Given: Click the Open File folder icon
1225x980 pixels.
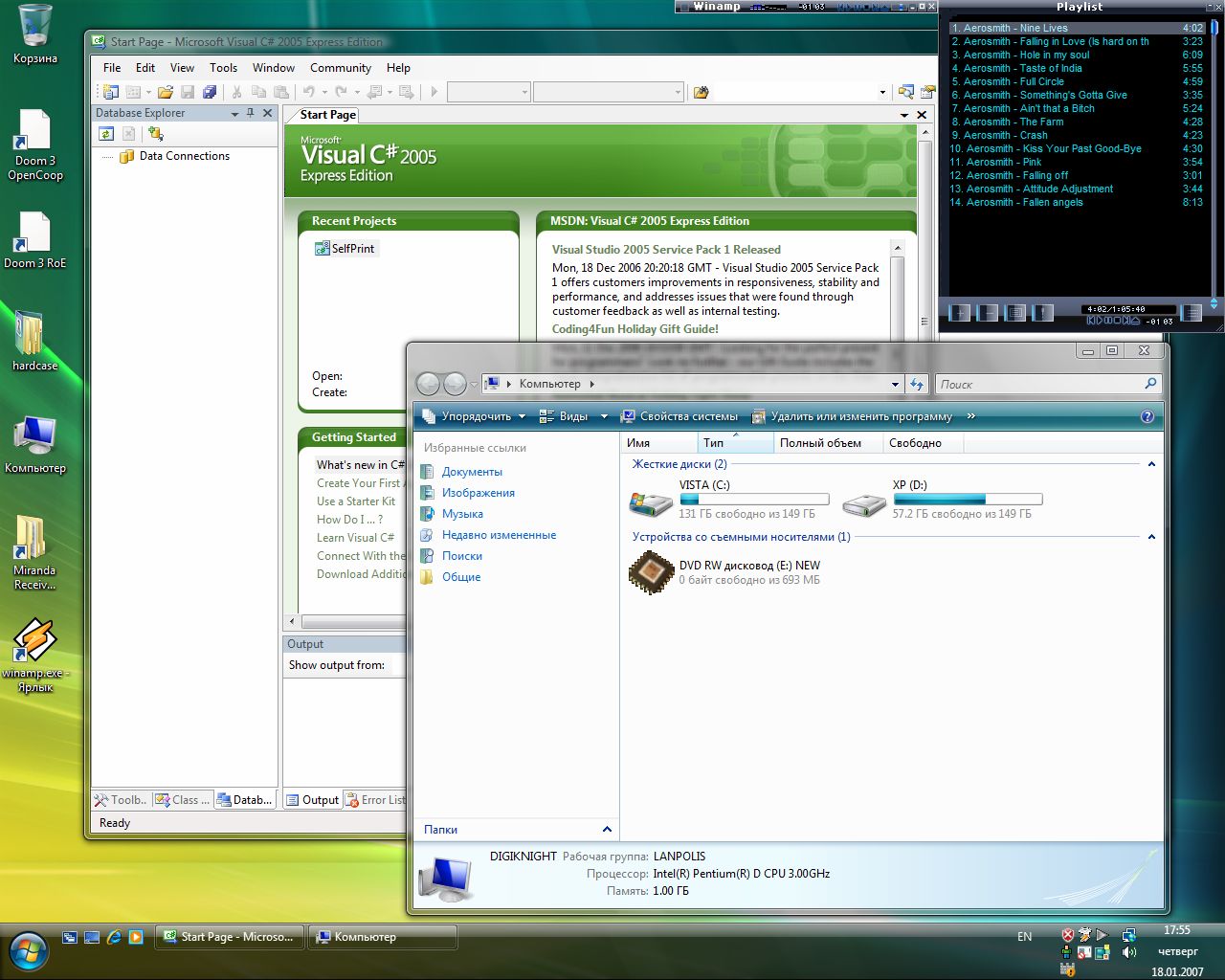Looking at the screenshot, I should tap(166, 92).
